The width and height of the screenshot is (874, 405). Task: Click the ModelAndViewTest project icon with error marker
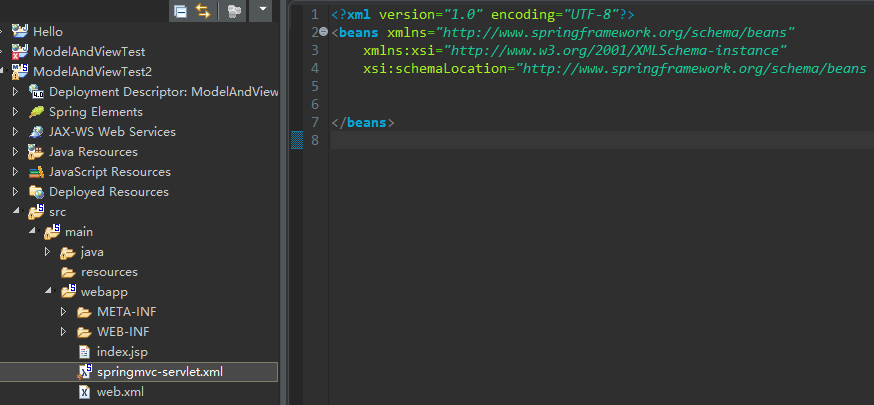[21, 51]
